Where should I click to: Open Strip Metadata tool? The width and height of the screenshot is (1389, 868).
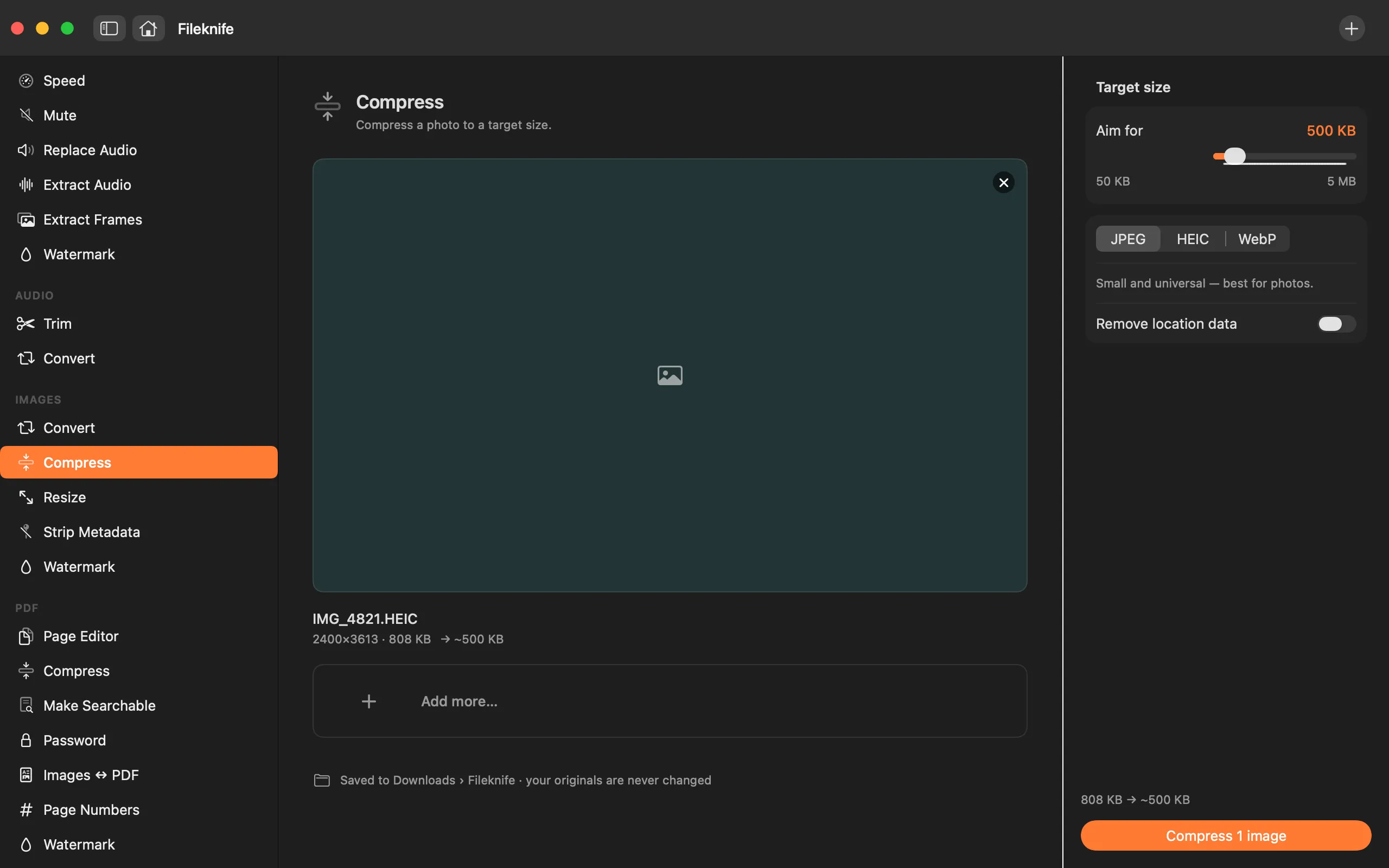[139, 532]
